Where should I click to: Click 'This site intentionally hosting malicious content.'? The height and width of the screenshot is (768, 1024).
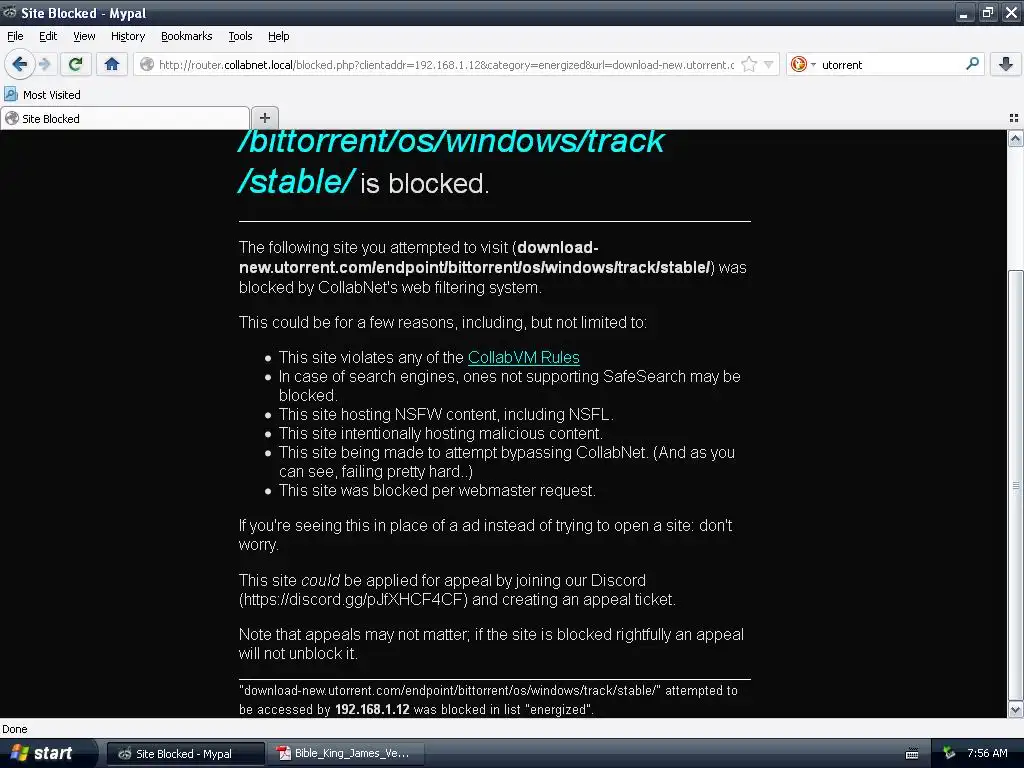coord(441,434)
